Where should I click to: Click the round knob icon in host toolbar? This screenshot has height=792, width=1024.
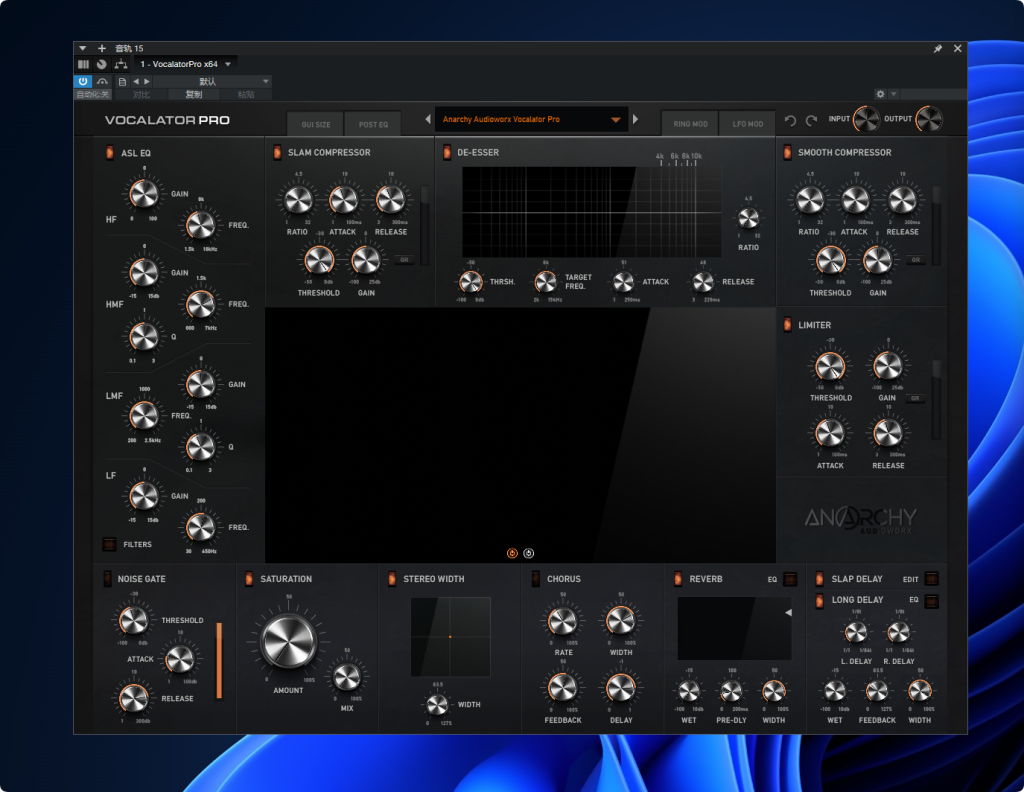(102, 64)
